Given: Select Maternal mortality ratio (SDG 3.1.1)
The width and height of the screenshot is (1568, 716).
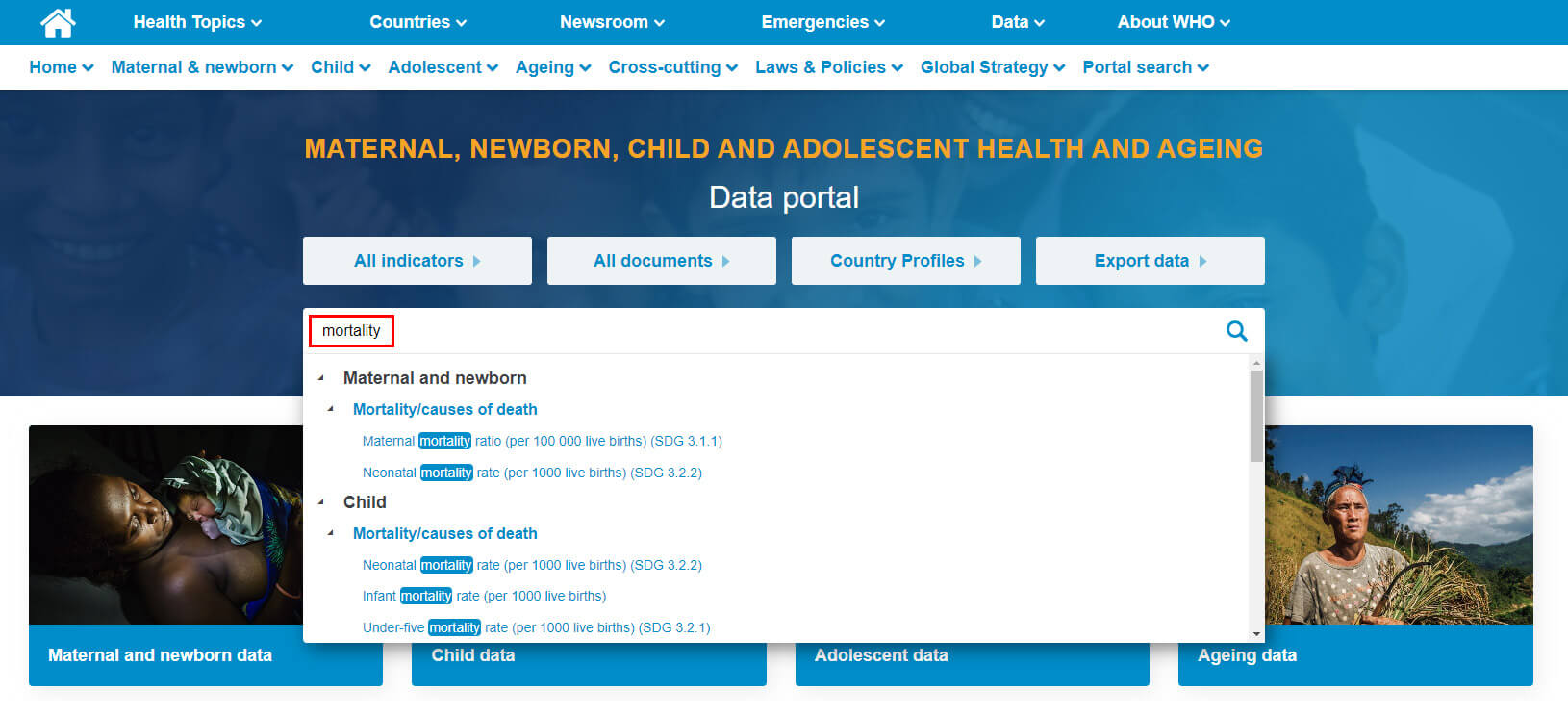Looking at the screenshot, I should [x=543, y=441].
